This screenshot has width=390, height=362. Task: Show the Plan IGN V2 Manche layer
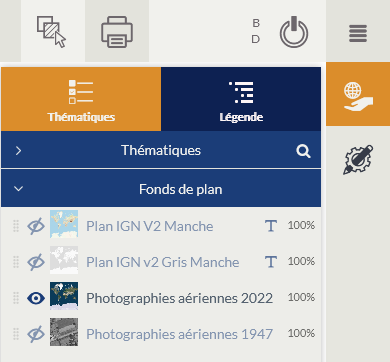(36, 226)
